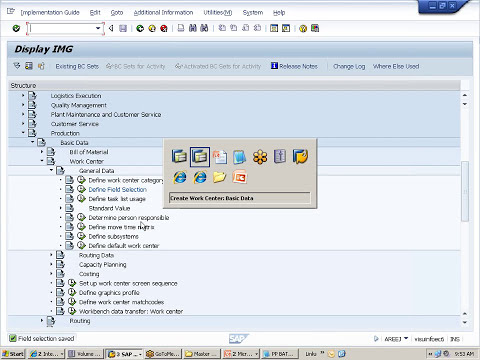Select Define move time matrix row
Viewport: 480px width, 360px height.
pyautogui.click(x=121, y=227)
